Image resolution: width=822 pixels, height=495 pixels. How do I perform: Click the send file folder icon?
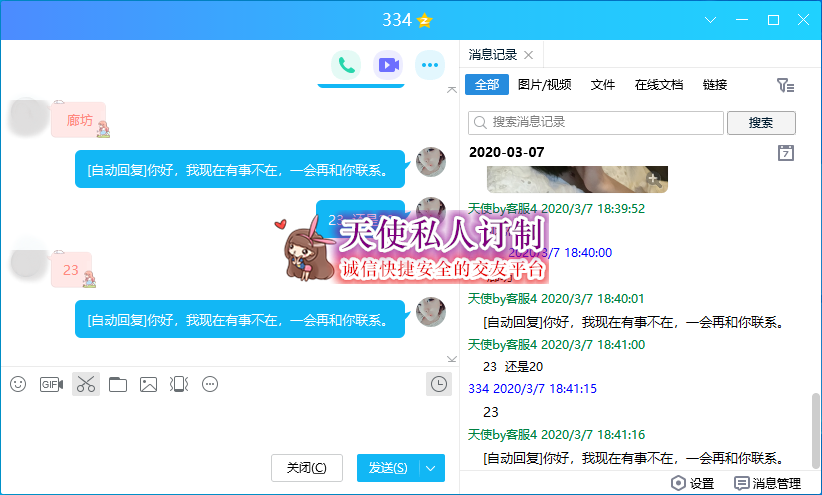pos(118,384)
